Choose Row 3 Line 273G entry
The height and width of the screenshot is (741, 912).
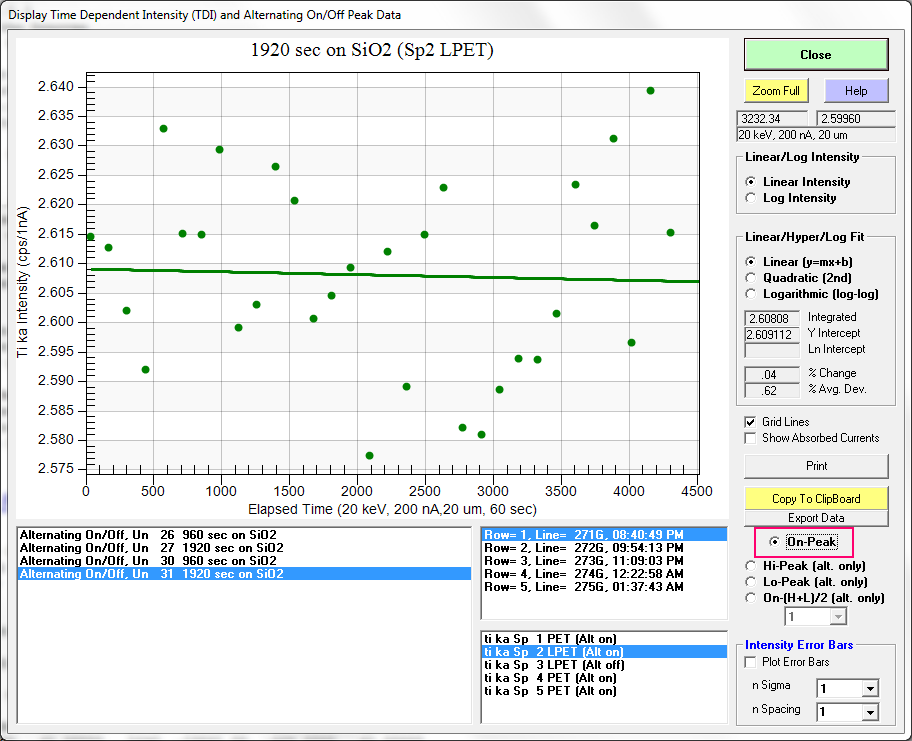[x=583, y=561]
